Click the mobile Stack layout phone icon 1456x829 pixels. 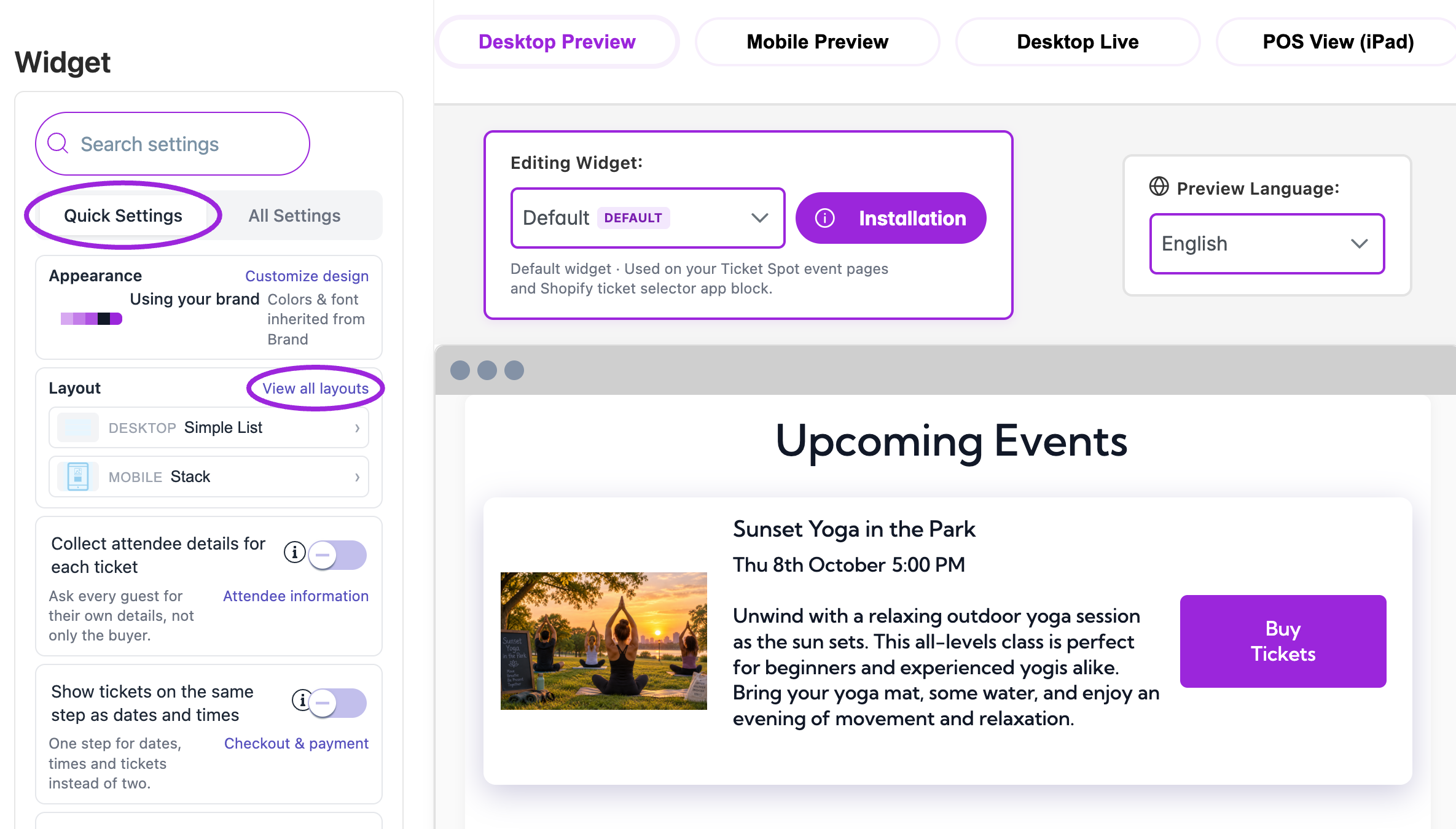coord(78,477)
